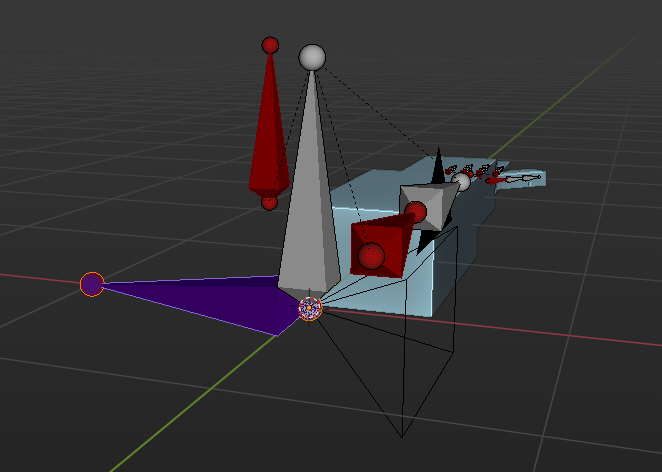
Task: Click the red sphere at red bone's base
Action: point(269,202)
